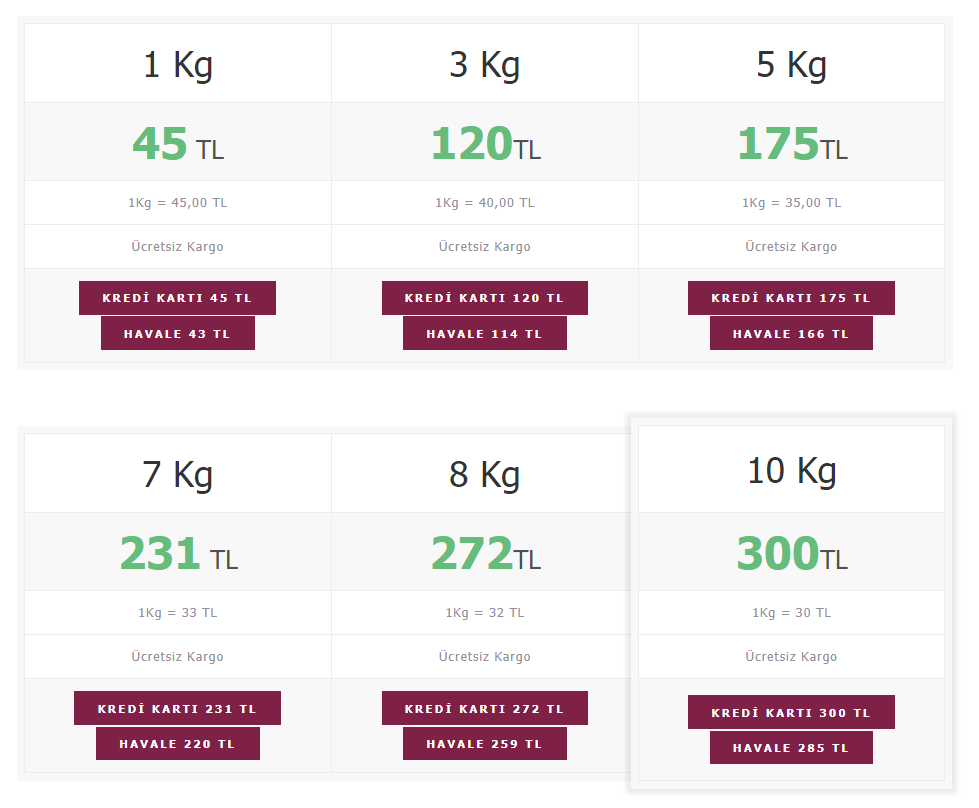Click KREDİ KARTI 231 TL button
The image size is (979, 808).
pos(177,708)
